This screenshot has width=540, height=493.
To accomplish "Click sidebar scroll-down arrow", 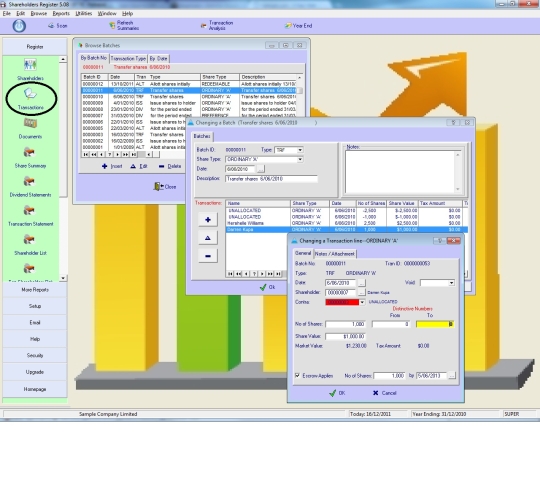I will pyautogui.click(x=63, y=278).
